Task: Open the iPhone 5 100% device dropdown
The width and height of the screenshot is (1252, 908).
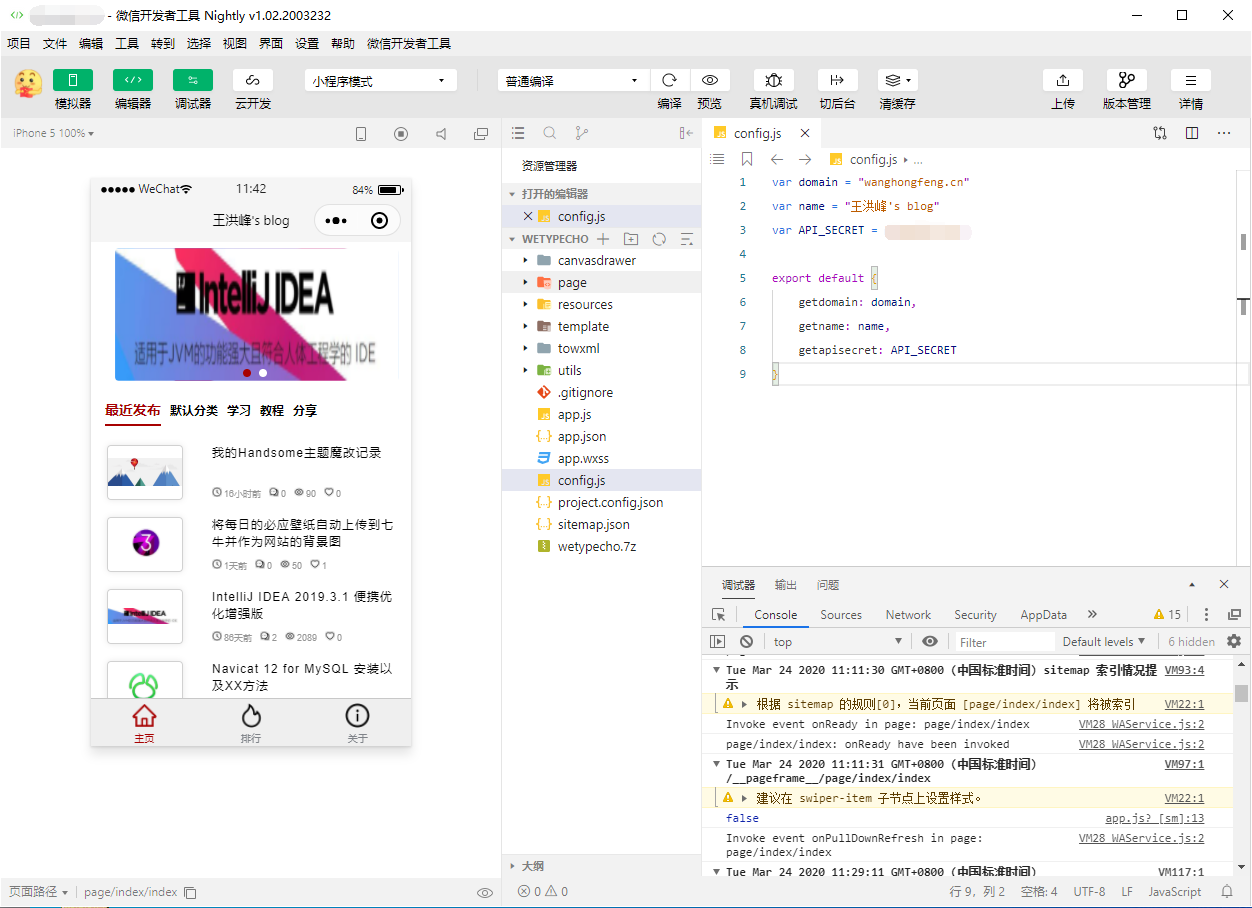Action: coord(54,134)
